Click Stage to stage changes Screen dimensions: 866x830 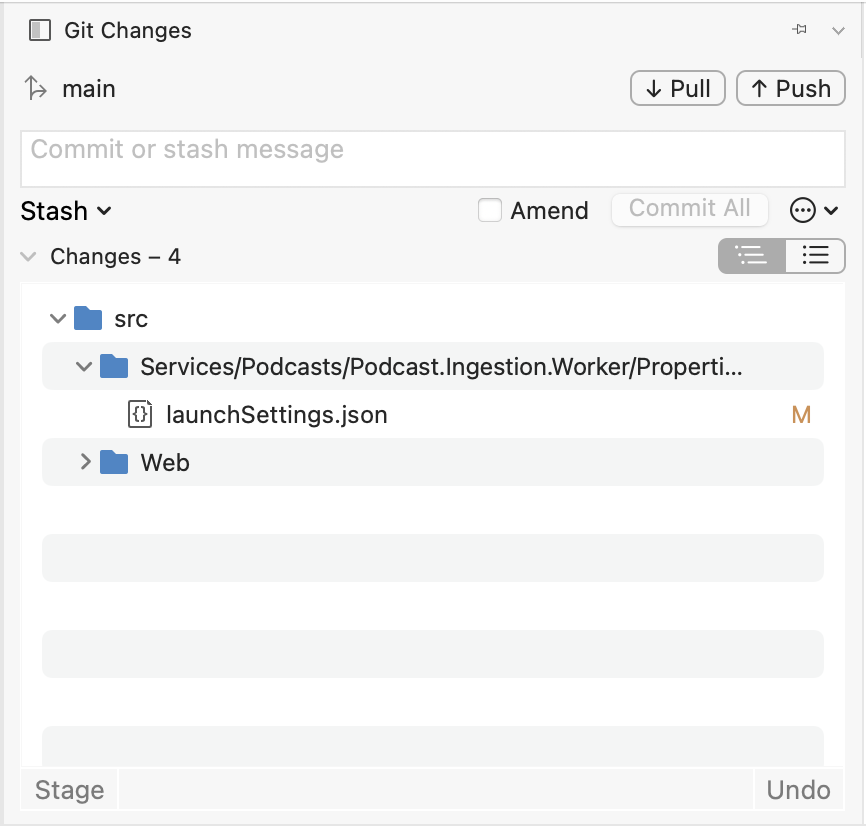(x=67, y=789)
